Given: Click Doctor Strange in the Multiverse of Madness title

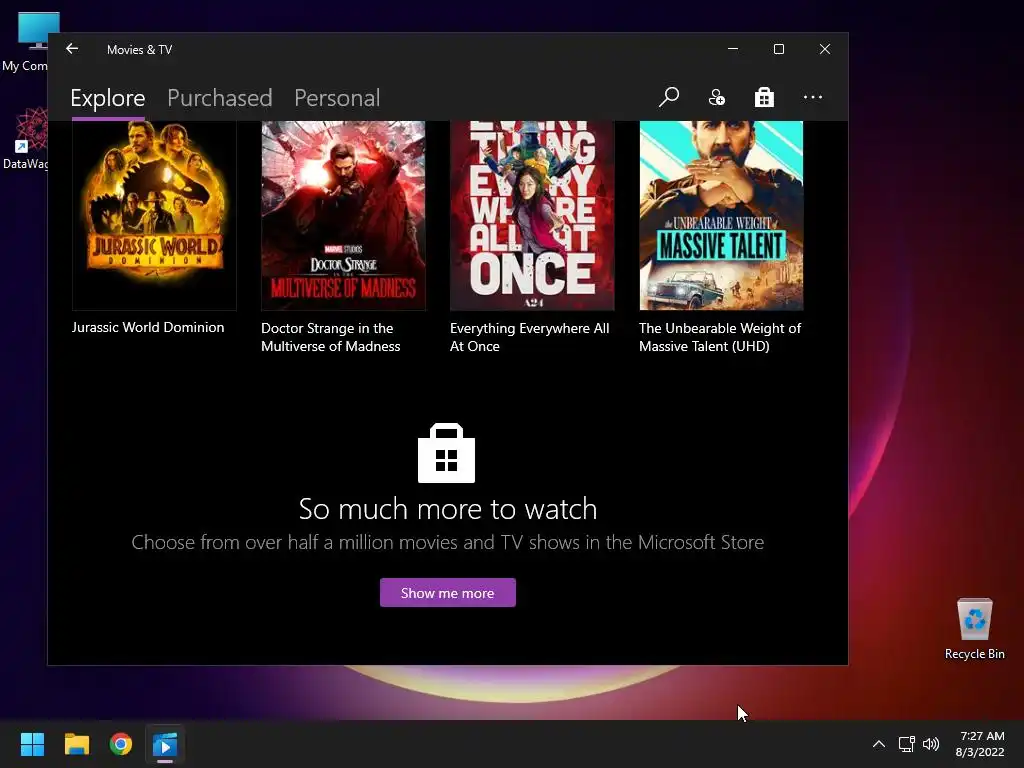Looking at the screenshot, I should (330, 337).
